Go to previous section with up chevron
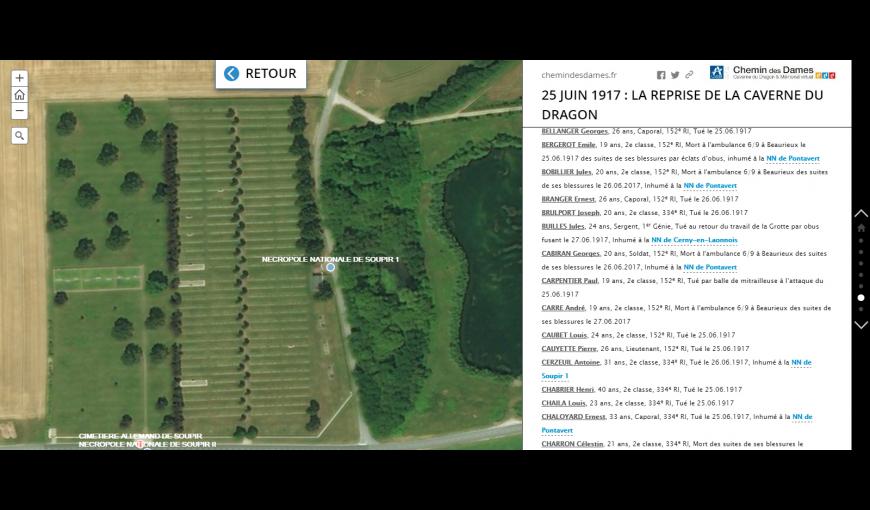Screen dimensions: 870x510 pos(861,213)
